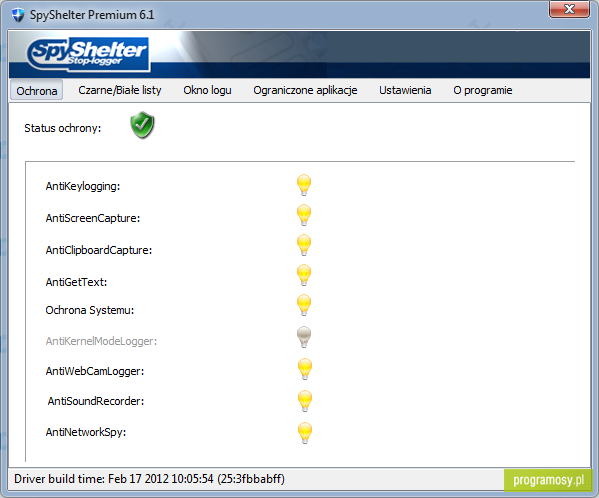
Task: Toggle the AntiGetText light bulb
Action: (304, 275)
